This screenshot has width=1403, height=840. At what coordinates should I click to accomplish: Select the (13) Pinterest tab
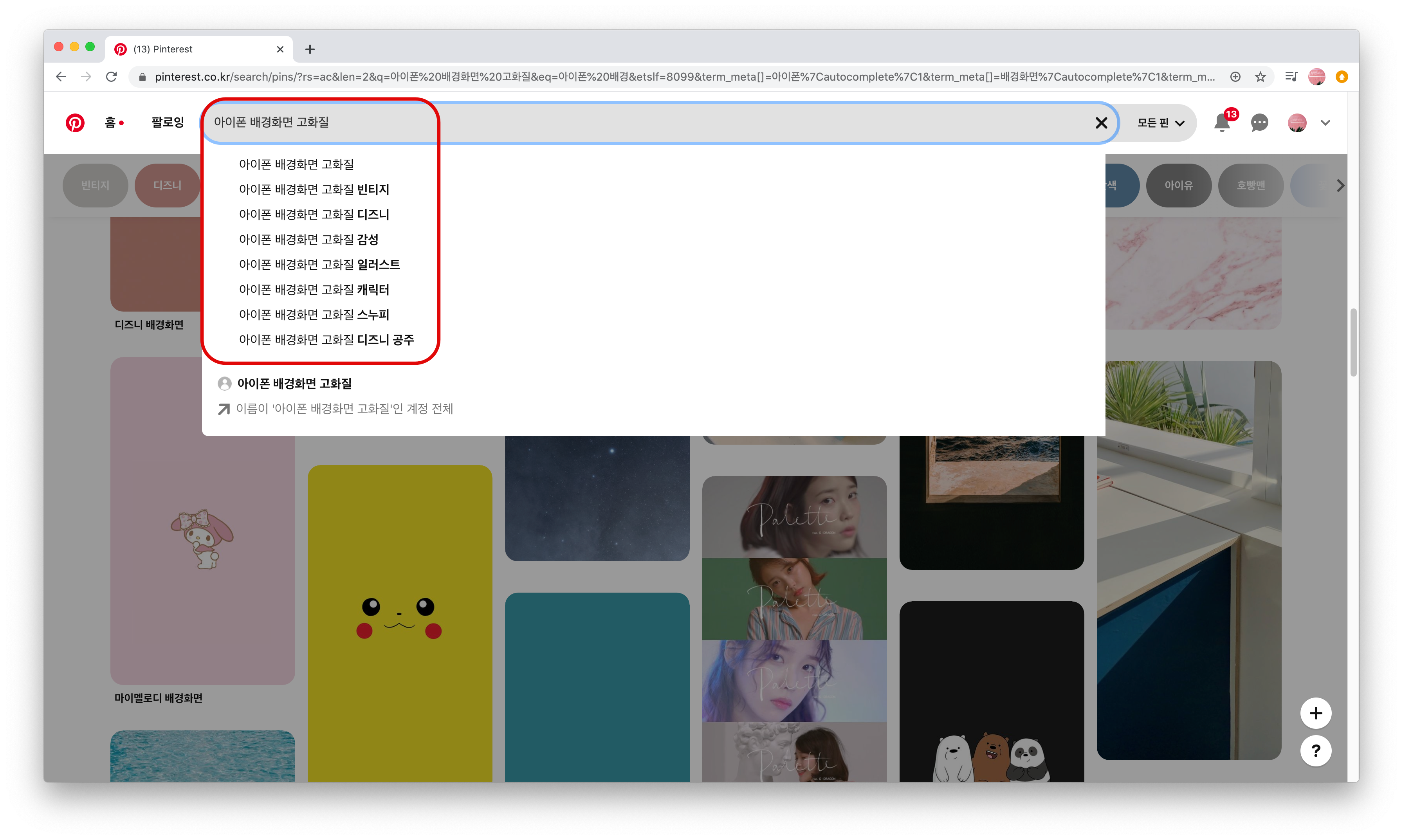(x=198, y=49)
